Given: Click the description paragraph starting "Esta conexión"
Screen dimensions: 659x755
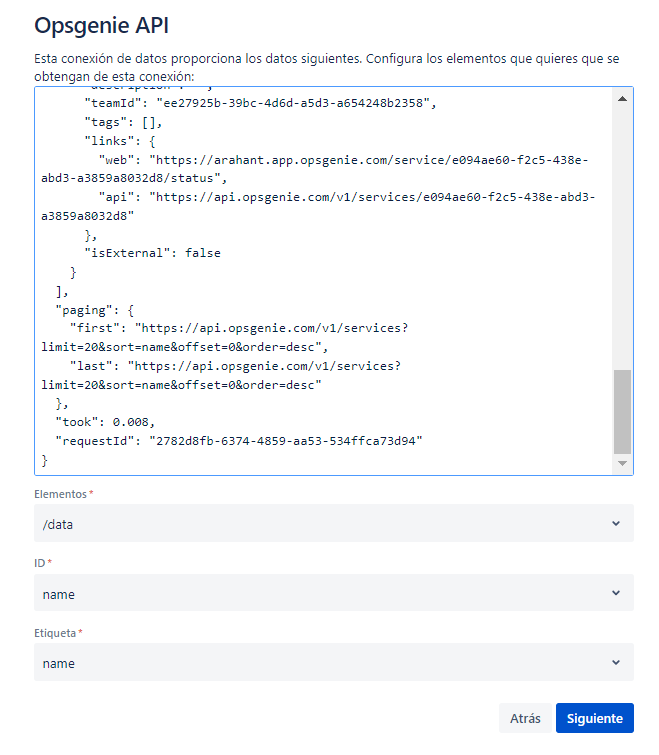Looking at the screenshot, I should (x=326, y=67).
